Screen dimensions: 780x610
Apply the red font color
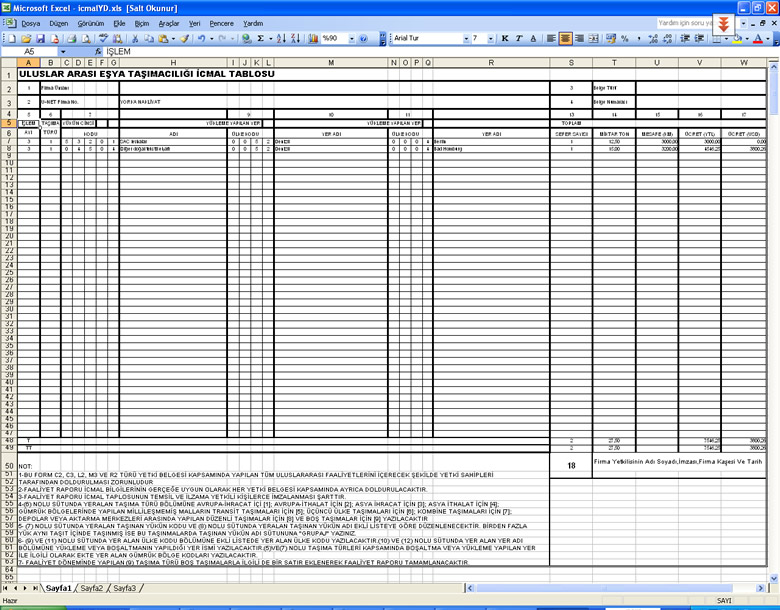tap(758, 38)
